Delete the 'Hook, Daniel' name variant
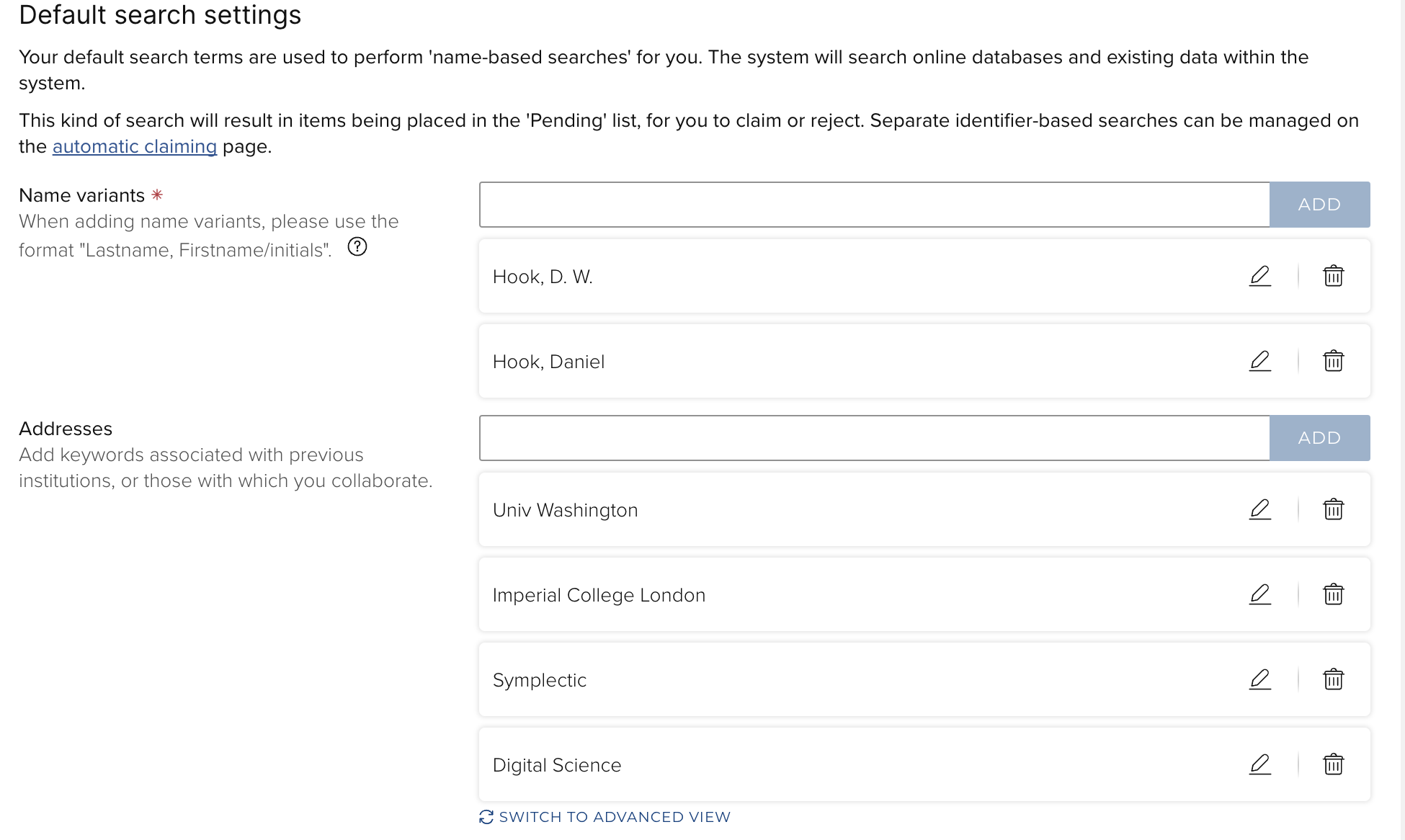Viewport: 1405px width, 840px height. (1333, 361)
